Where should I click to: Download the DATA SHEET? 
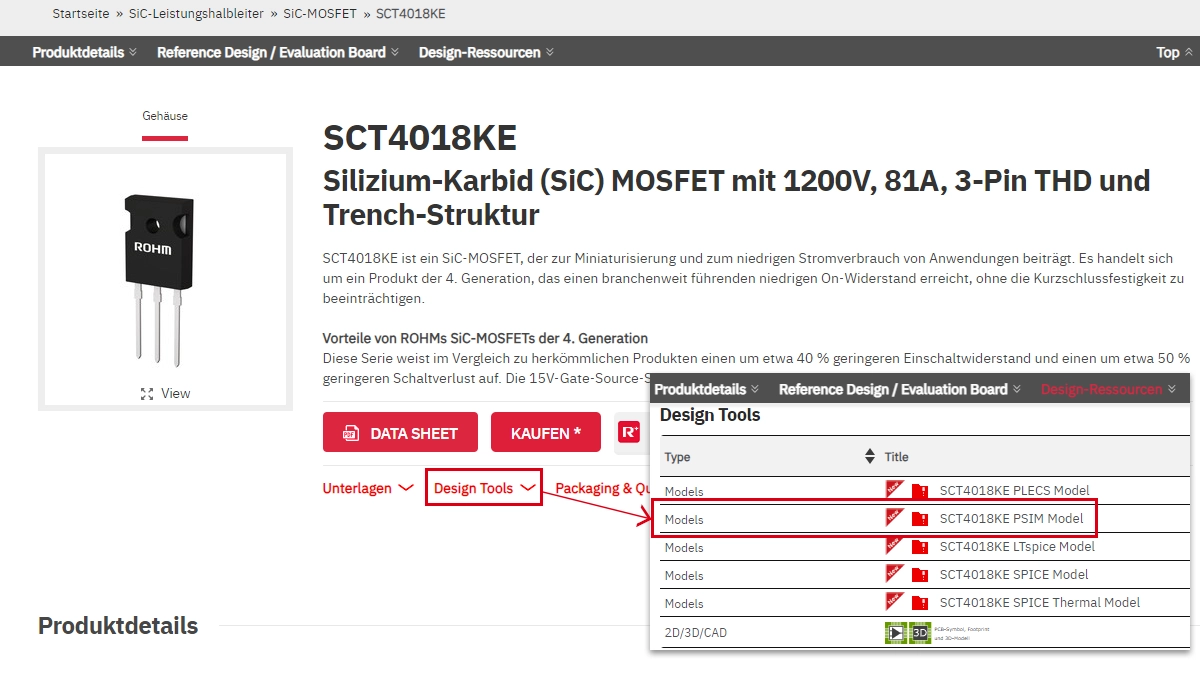tap(400, 433)
